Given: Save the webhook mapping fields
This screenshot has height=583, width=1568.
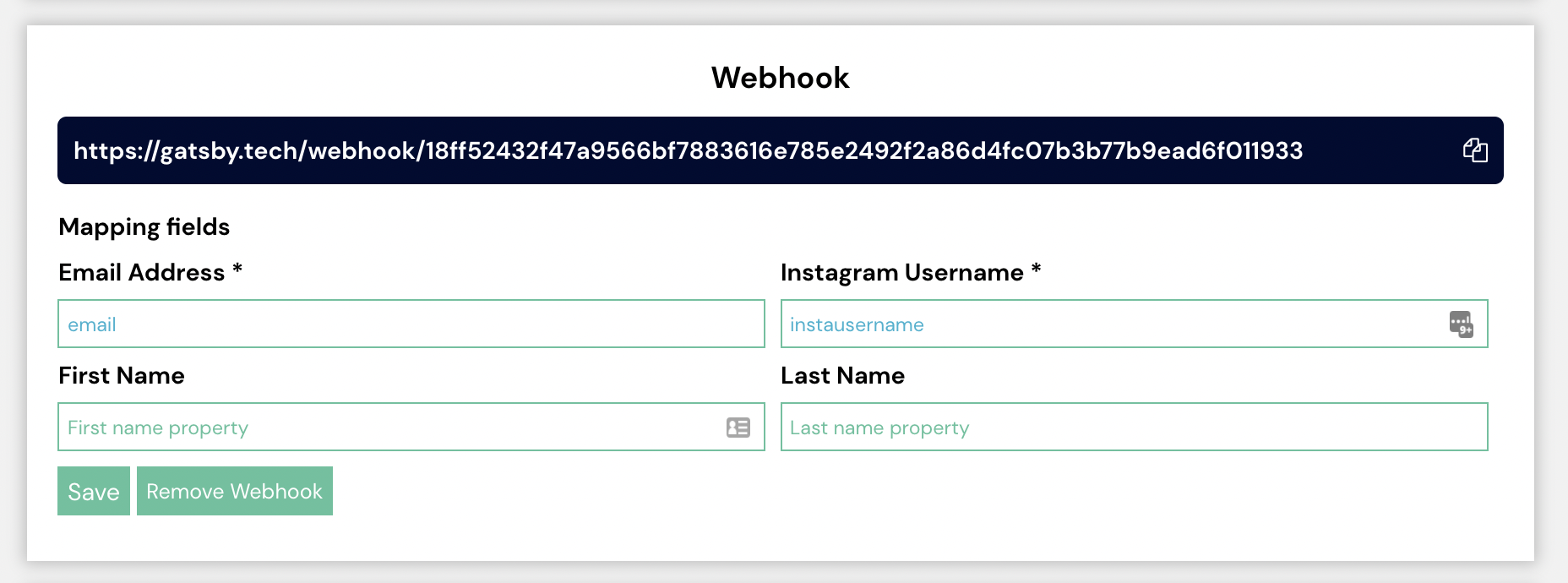Looking at the screenshot, I should [94, 491].
